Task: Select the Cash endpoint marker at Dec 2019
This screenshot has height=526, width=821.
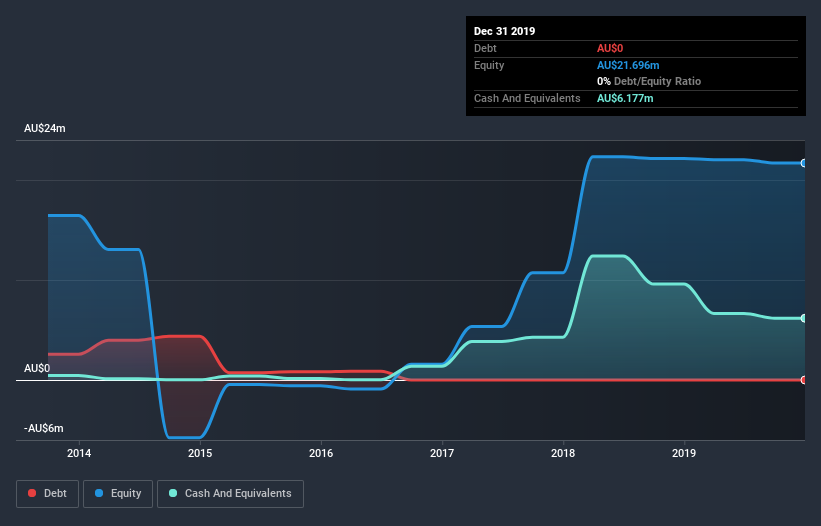Action: point(804,318)
